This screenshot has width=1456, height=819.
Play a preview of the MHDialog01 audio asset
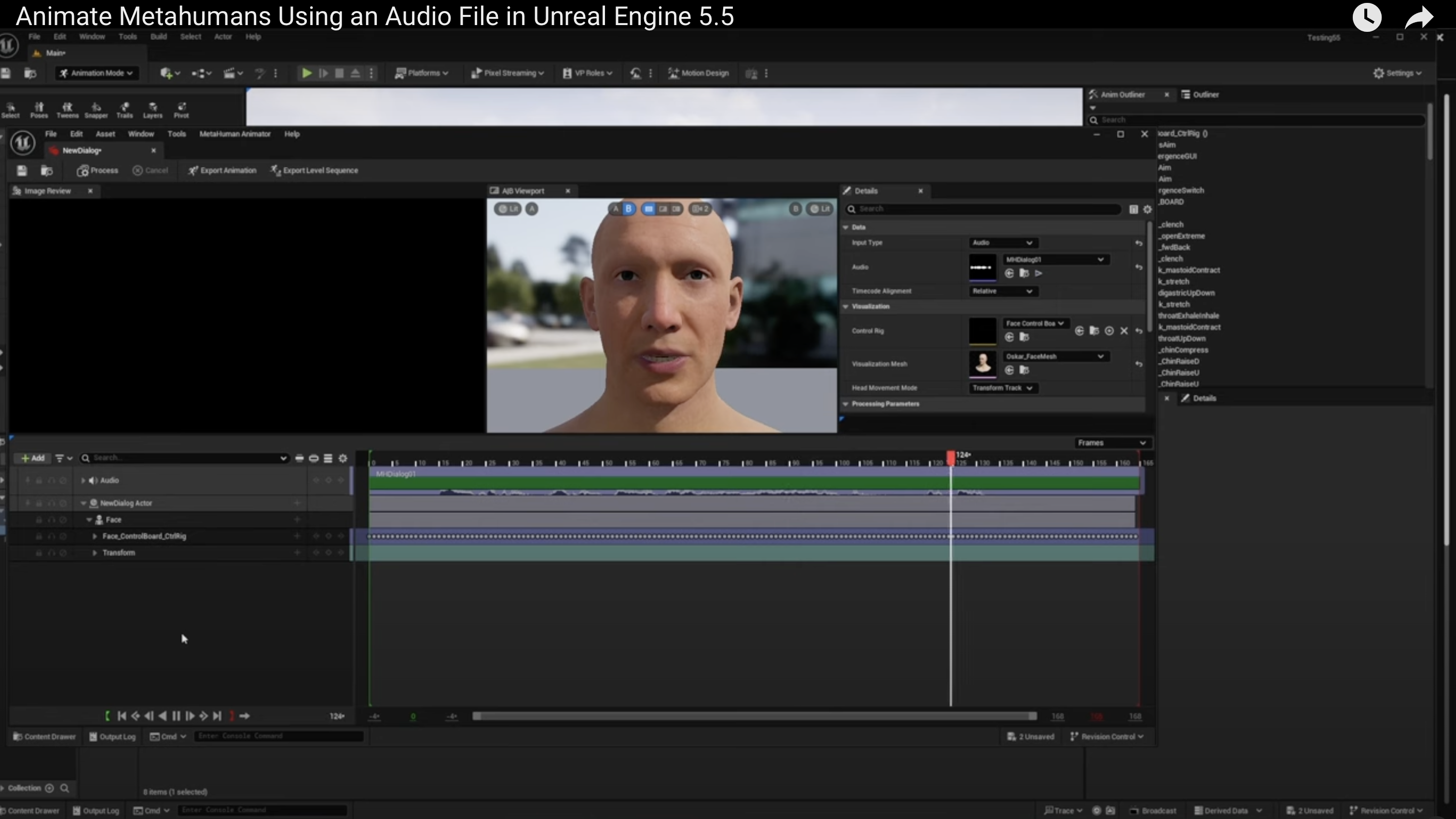(1039, 274)
